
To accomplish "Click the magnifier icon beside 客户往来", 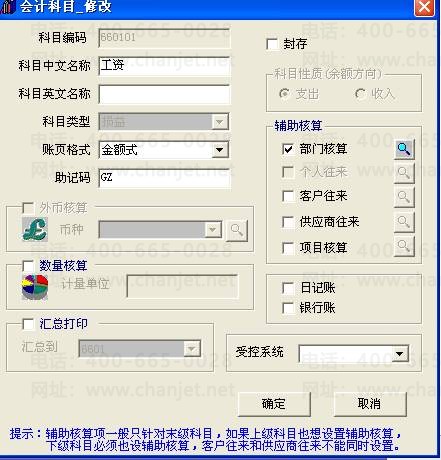I will 404,197.
